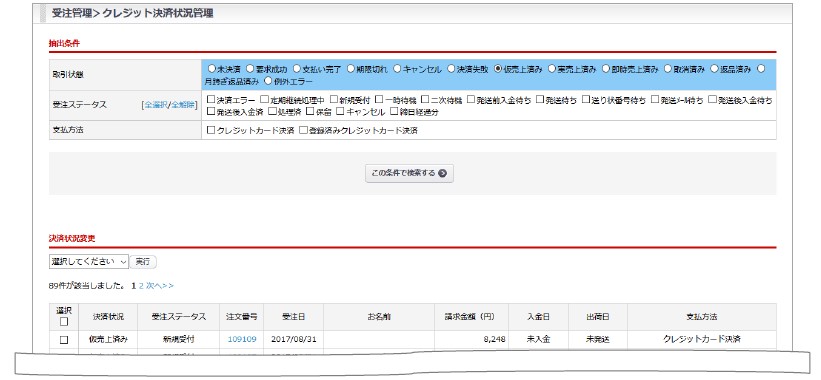
Task: Click the 出荷日 column header
Action: point(598,317)
